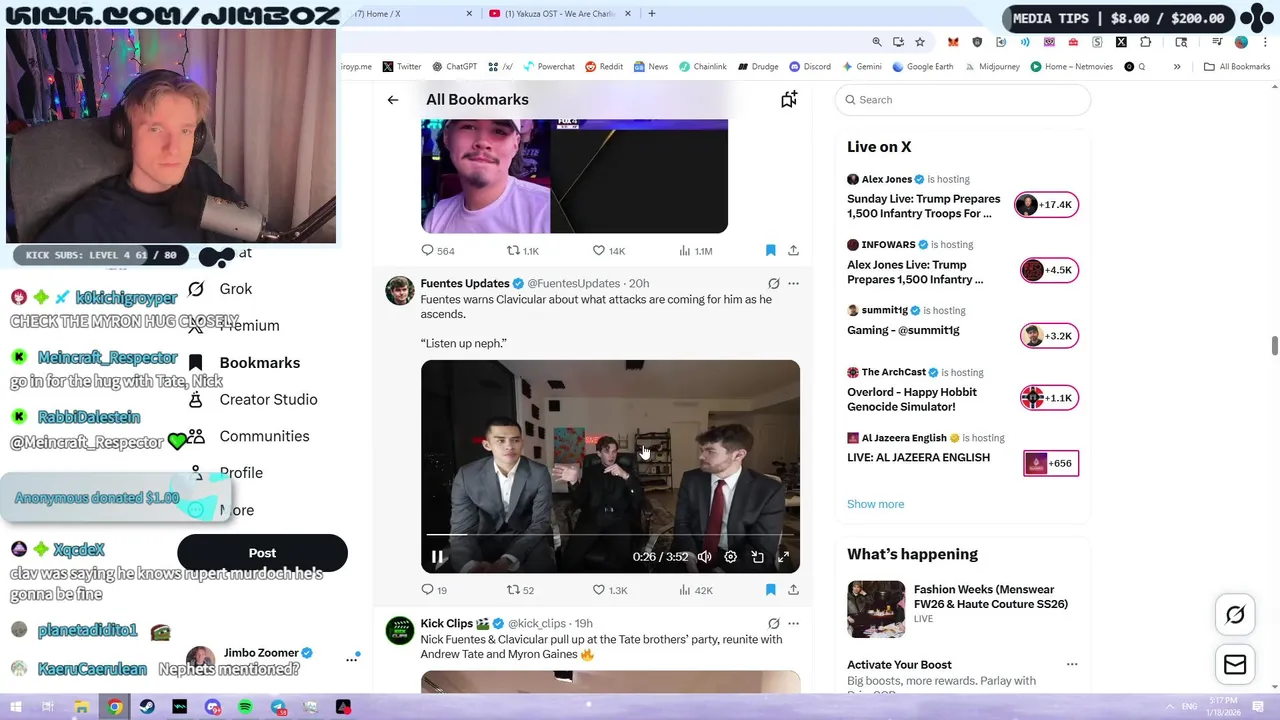Open the Windows Start menu
1280x720 pixels.
[x=15, y=707]
